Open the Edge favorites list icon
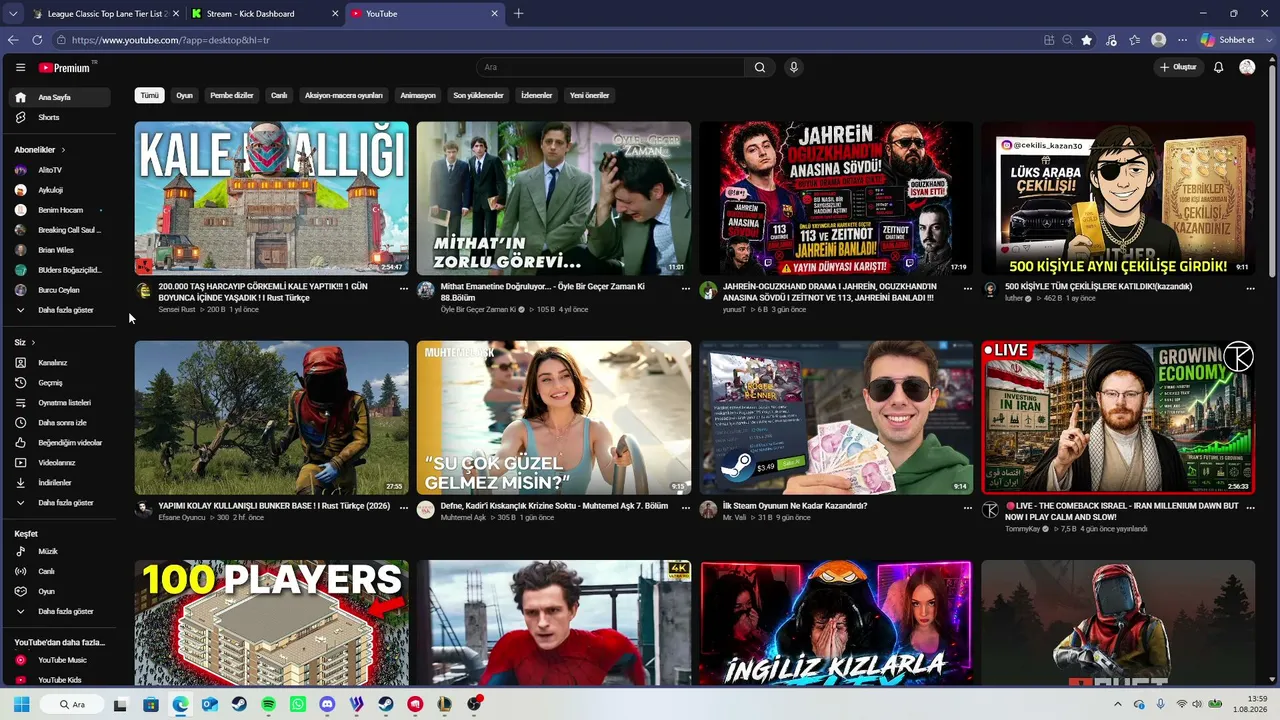 [1134, 40]
